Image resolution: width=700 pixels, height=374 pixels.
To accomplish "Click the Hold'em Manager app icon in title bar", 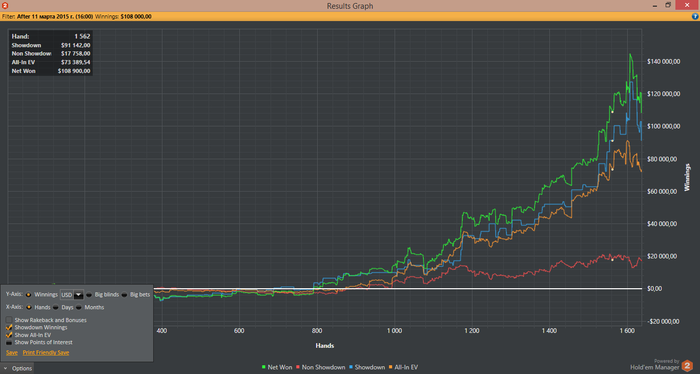I will tap(5, 5).
